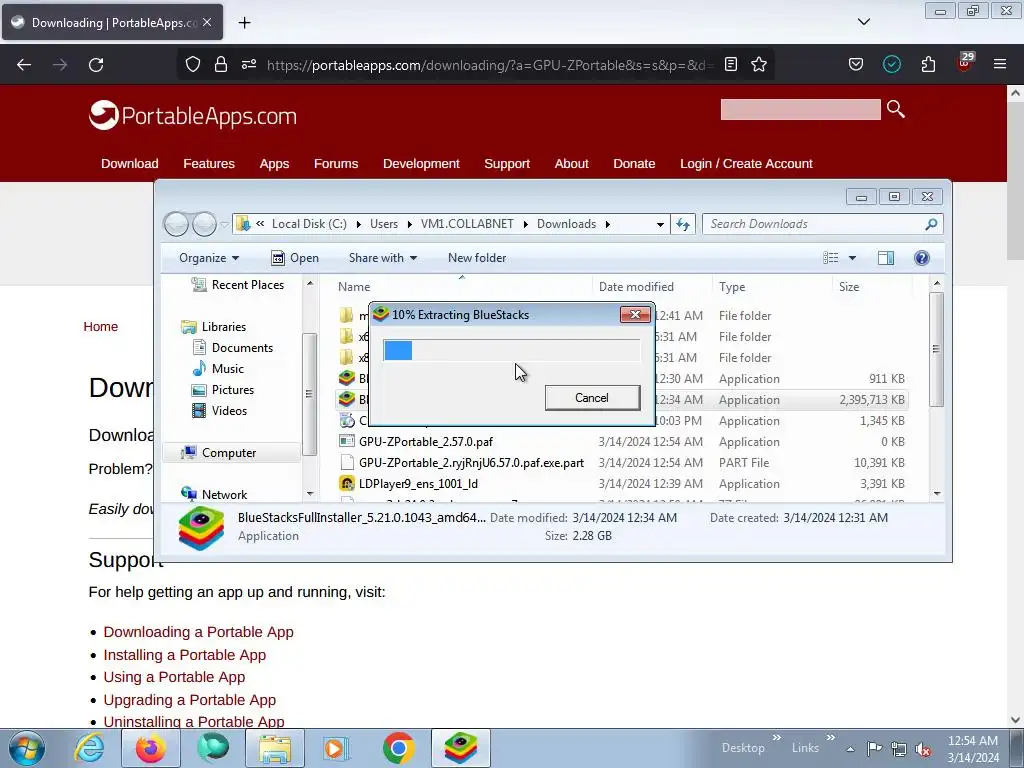Screen dimensions: 1024x768
Task: Click Home breadcrumb link on webpage
Action: click(x=101, y=327)
